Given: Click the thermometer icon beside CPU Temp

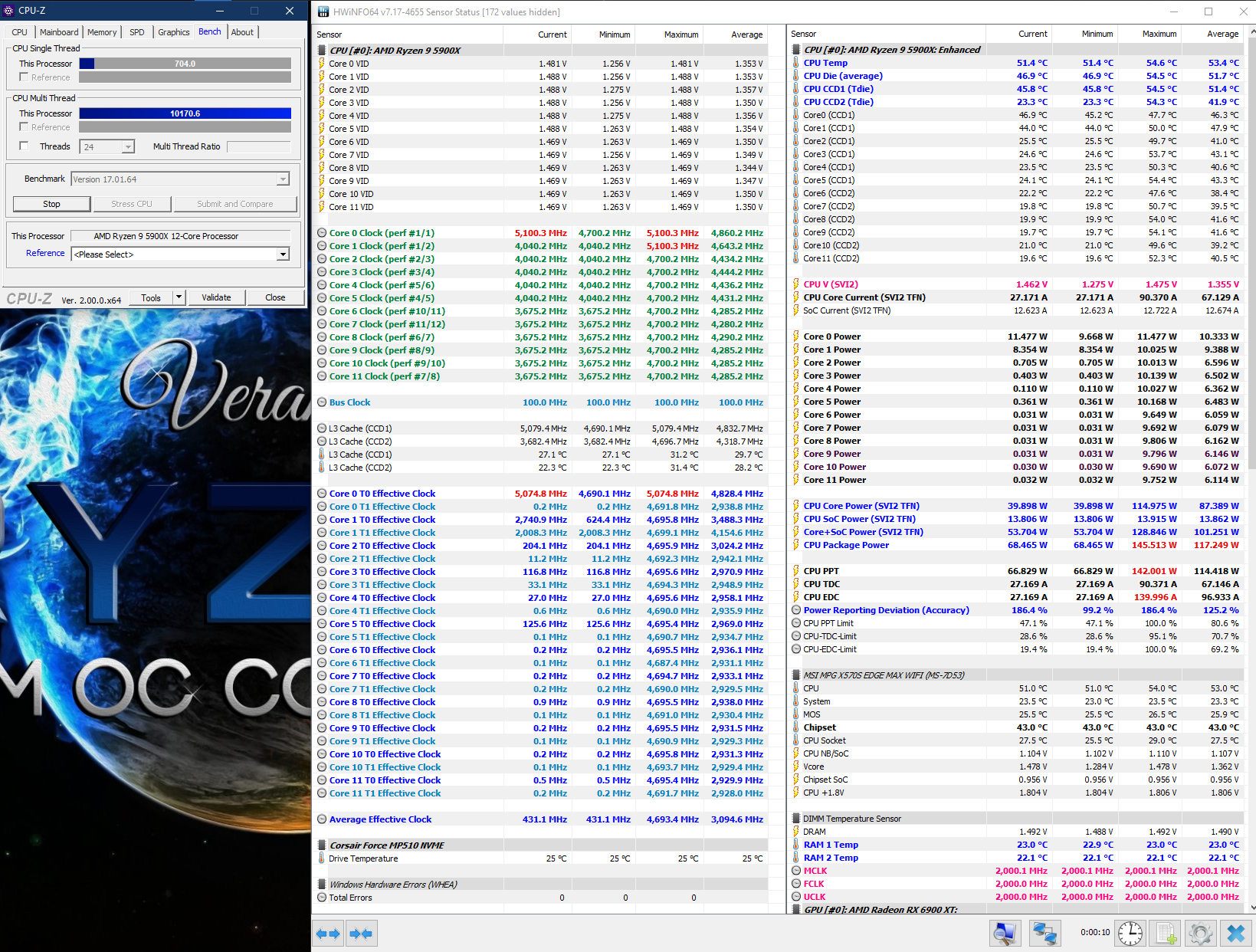Looking at the screenshot, I should click(x=796, y=63).
